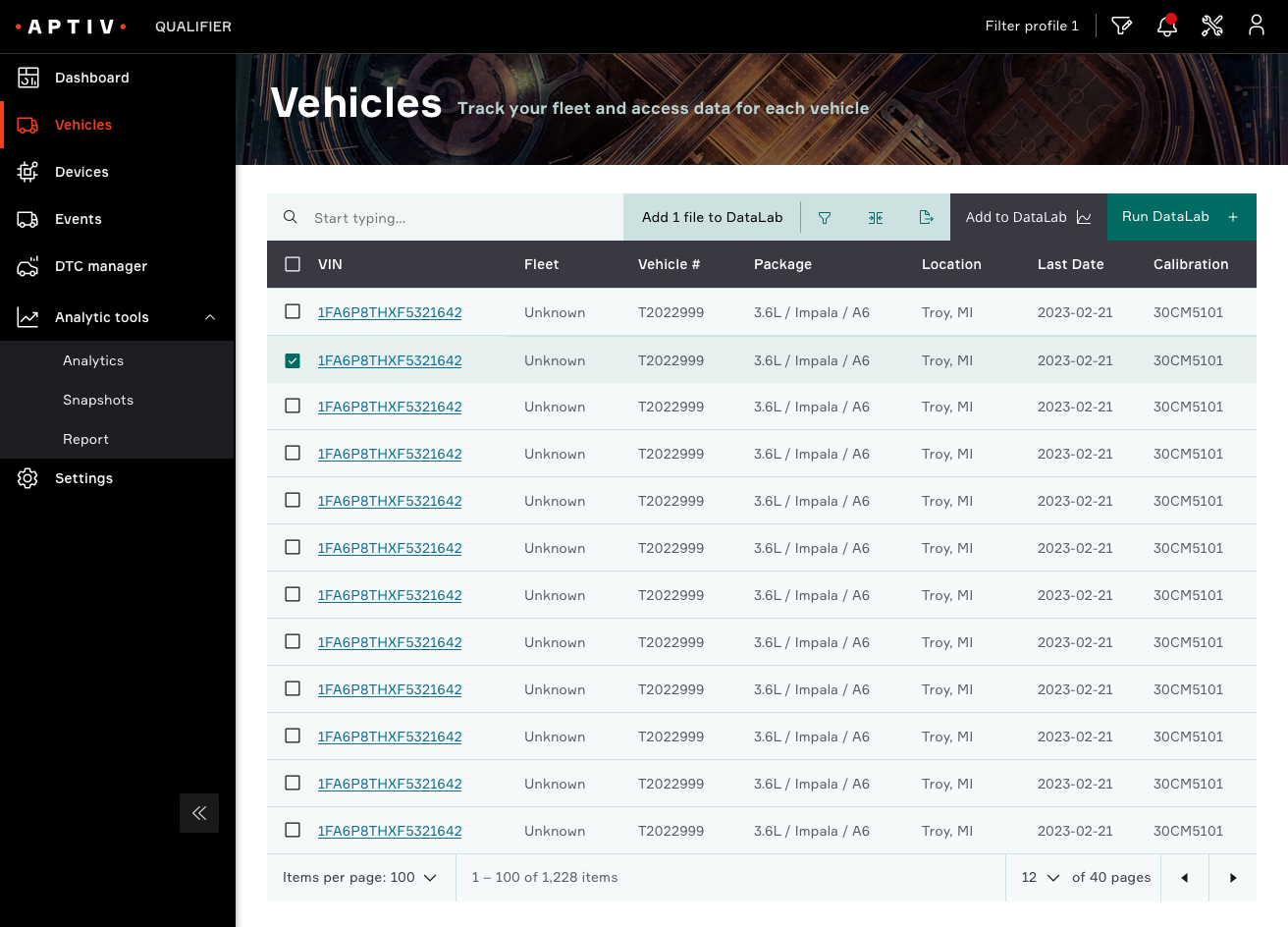
Task: Click the export data icon in the toolbar
Action: pyautogui.click(x=926, y=217)
